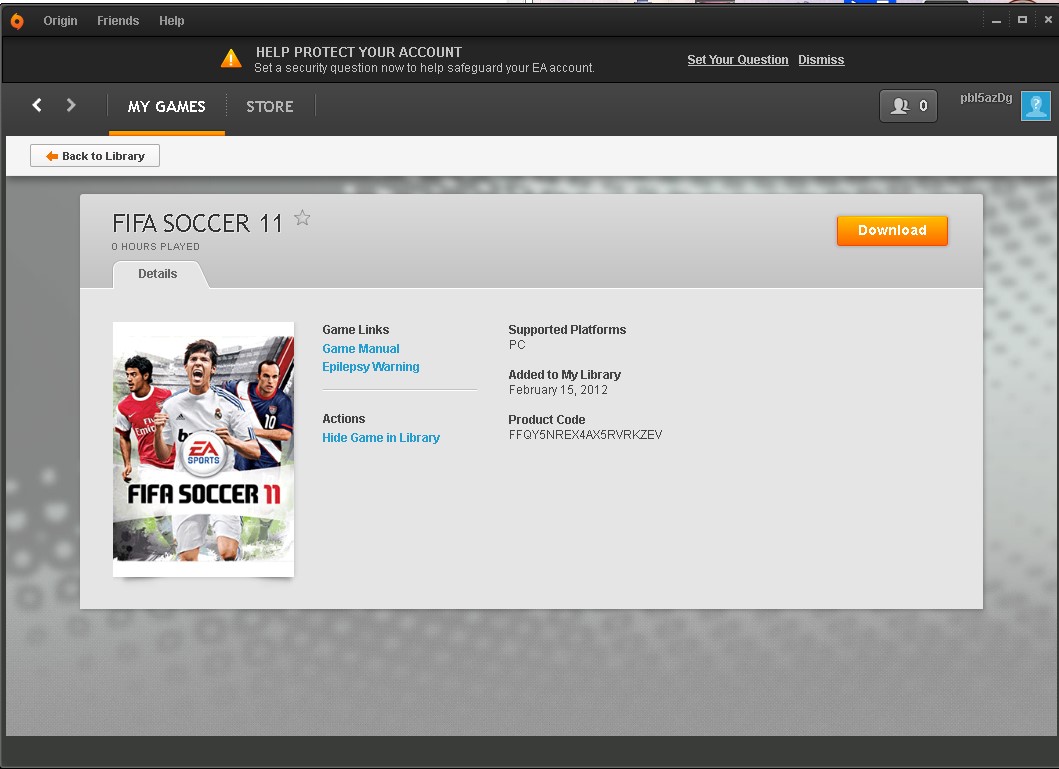Open the Epilepsy Warning link
Viewport: 1059px width, 769px height.
pyautogui.click(x=371, y=367)
